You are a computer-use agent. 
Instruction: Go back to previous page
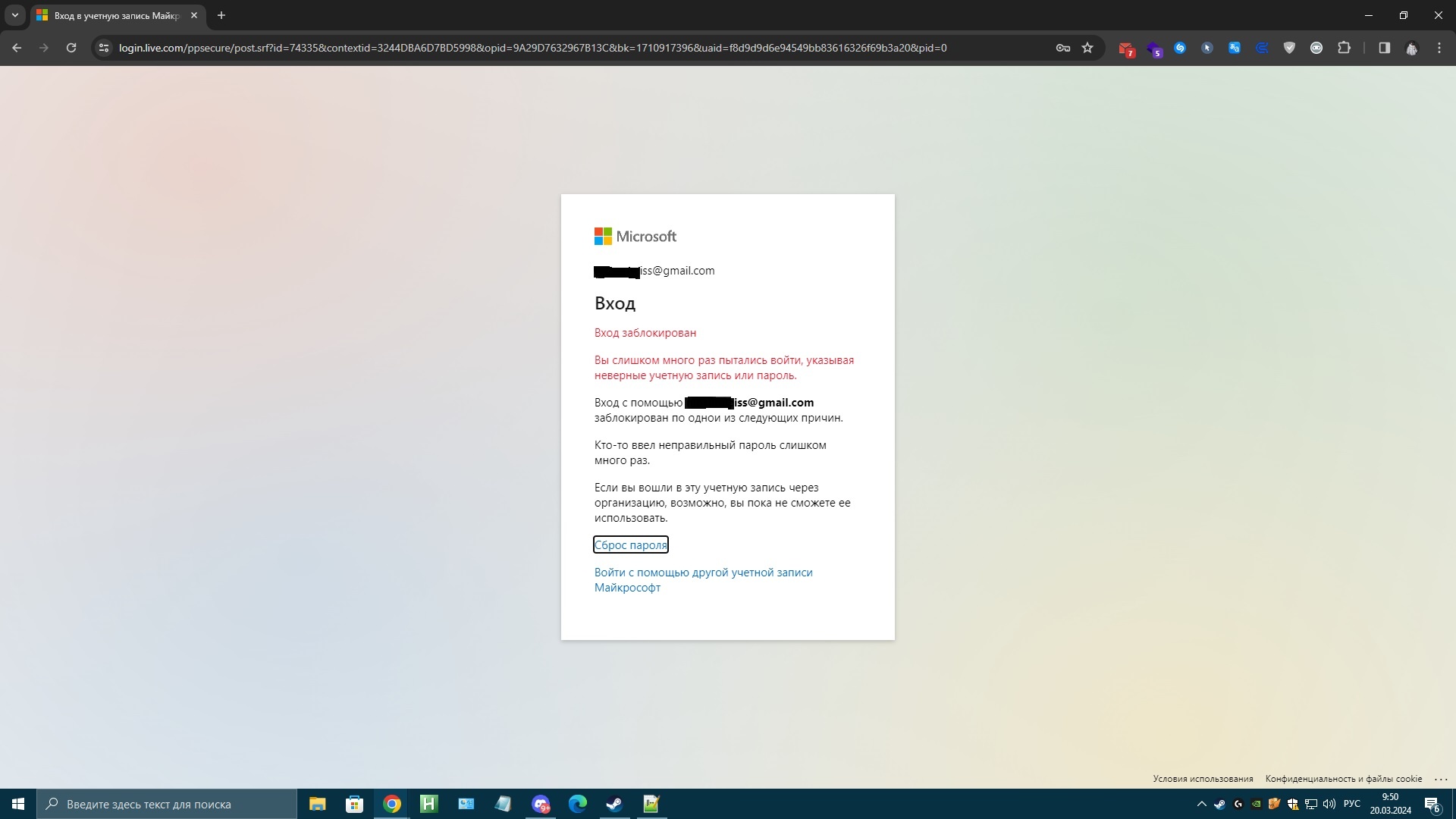point(17,48)
